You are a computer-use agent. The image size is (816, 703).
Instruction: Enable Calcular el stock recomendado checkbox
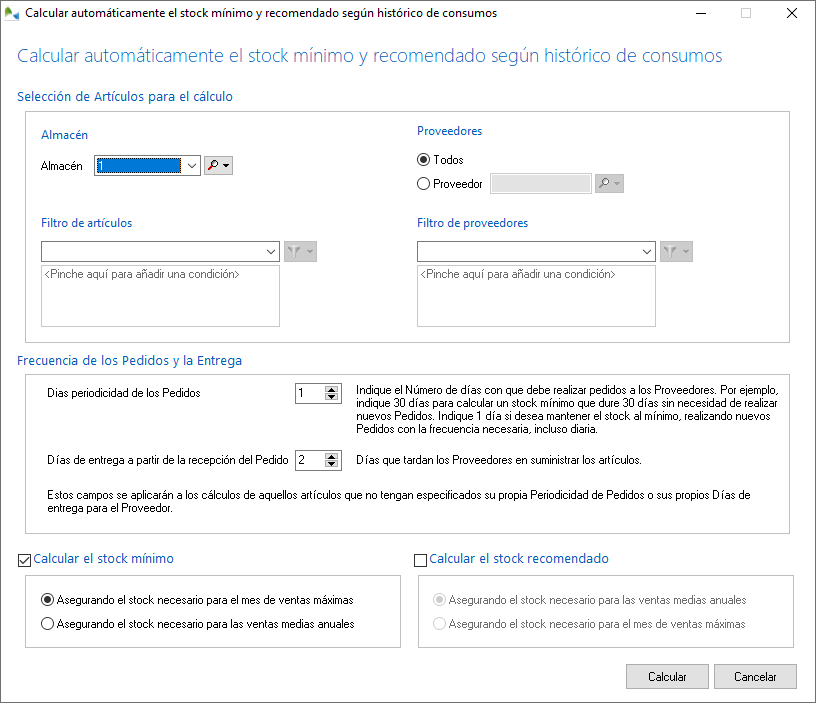[x=421, y=560]
